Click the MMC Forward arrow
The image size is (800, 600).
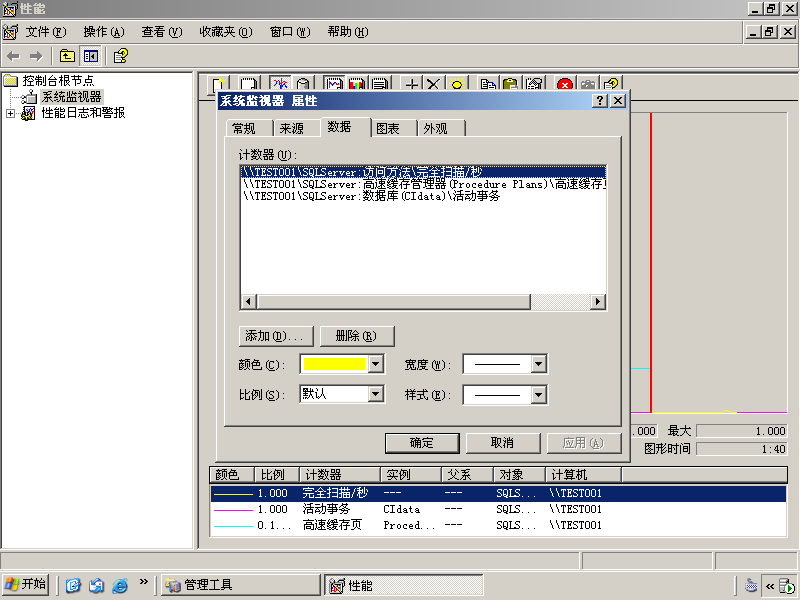[x=36, y=56]
